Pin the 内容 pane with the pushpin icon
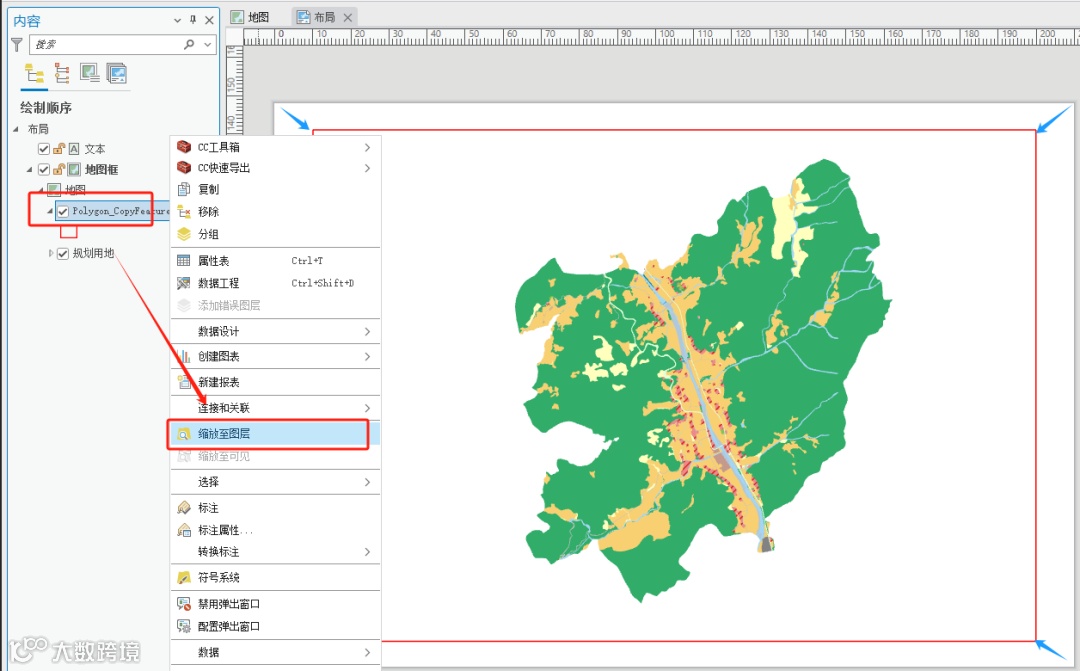 click(193, 20)
